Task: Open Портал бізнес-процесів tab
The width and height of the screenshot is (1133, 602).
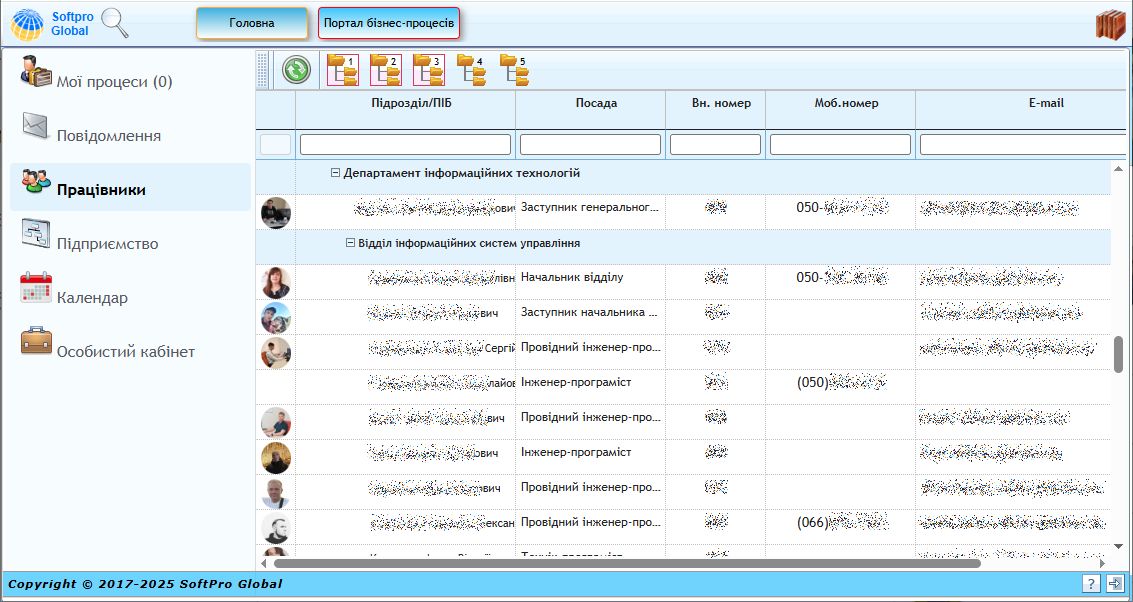Action: pos(389,23)
